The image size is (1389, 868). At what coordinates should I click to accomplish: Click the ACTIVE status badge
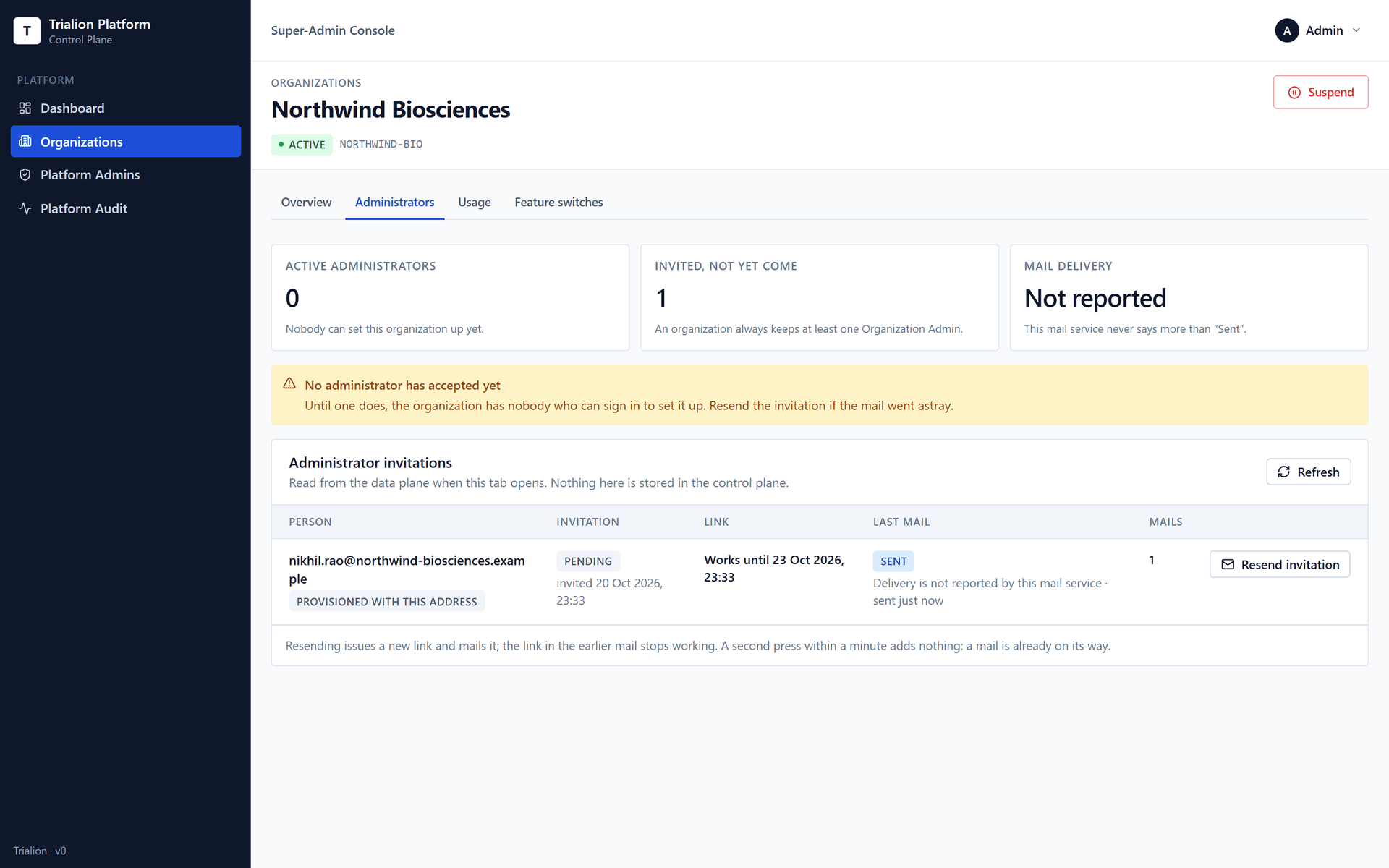pos(302,145)
